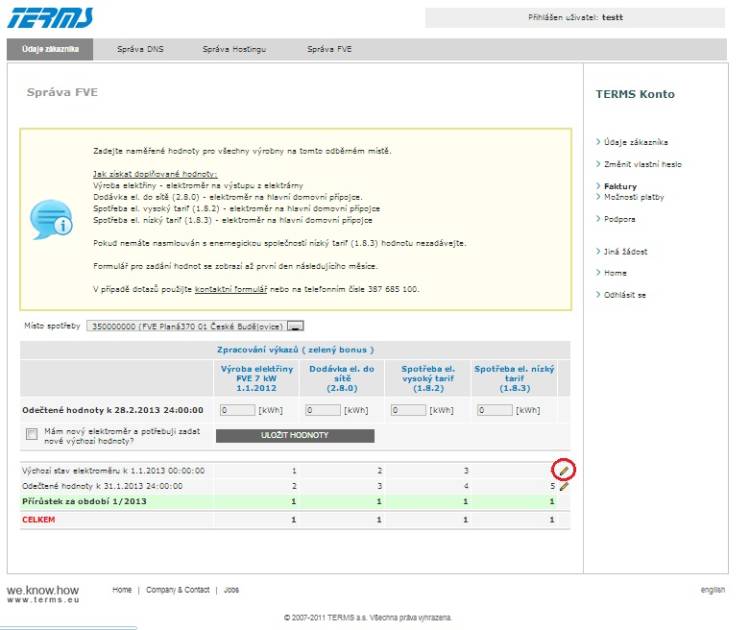Open the Správa Hostingu tab
Screen dimensions: 750x630
point(234,49)
